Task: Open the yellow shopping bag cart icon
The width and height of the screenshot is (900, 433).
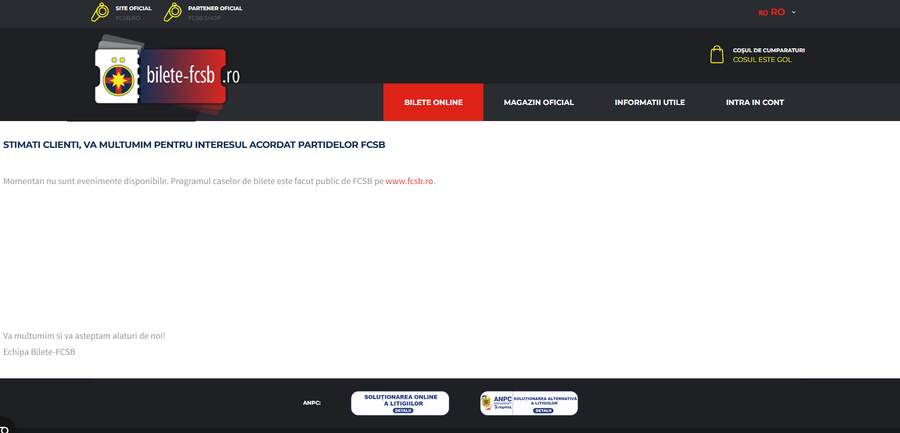Action: (x=716, y=55)
